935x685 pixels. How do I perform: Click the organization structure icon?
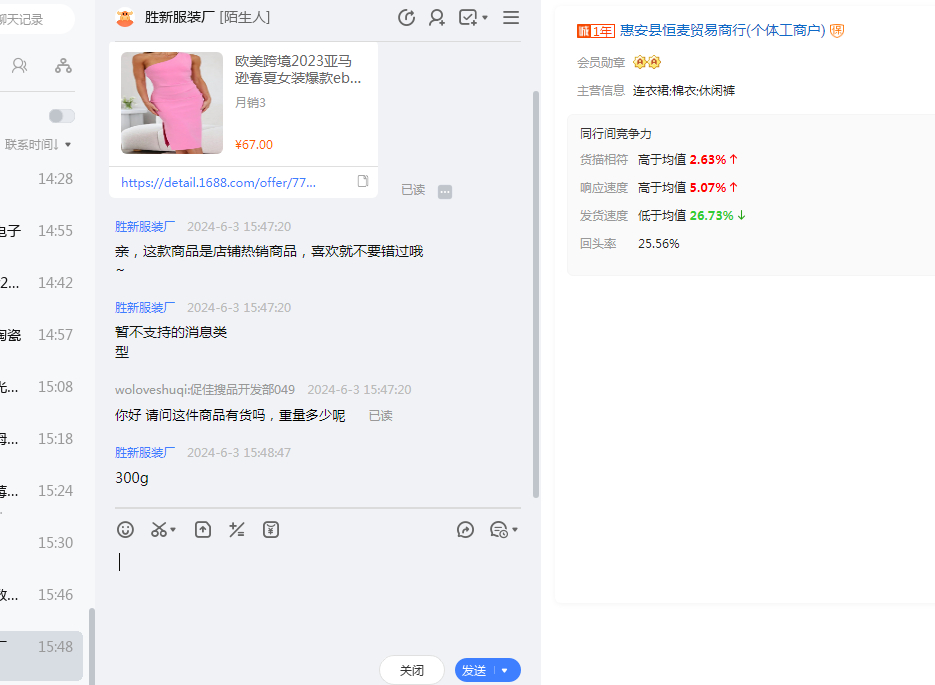tap(63, 65)
